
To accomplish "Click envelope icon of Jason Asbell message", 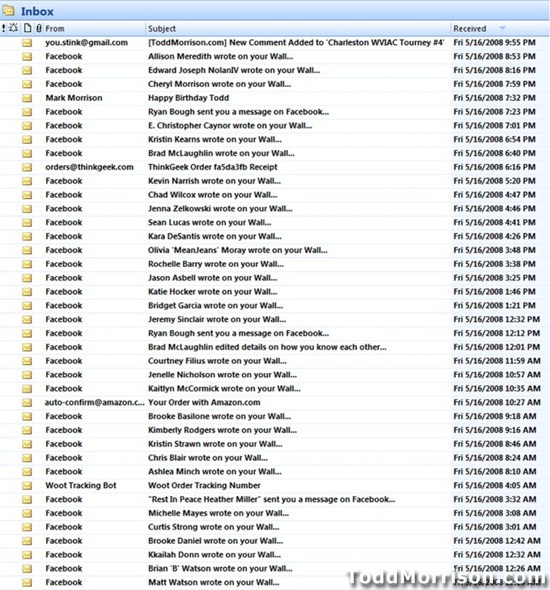I will click(27, 278).
